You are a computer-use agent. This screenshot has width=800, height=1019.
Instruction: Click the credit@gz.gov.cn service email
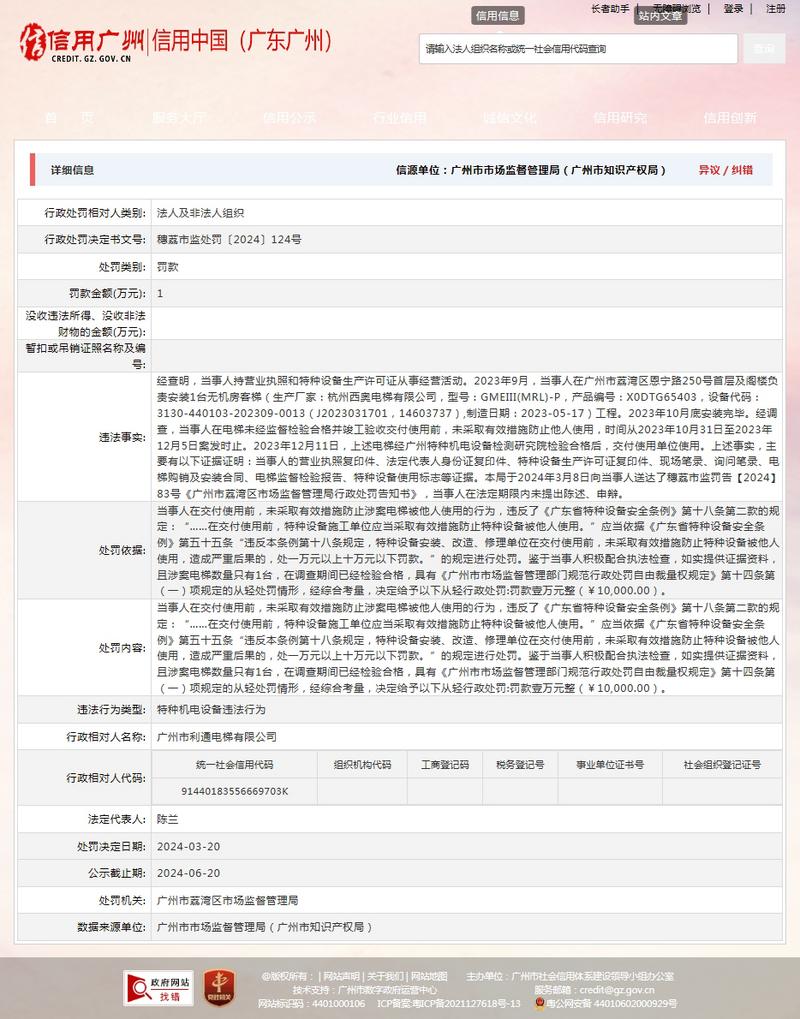click(x=617, y=990)
